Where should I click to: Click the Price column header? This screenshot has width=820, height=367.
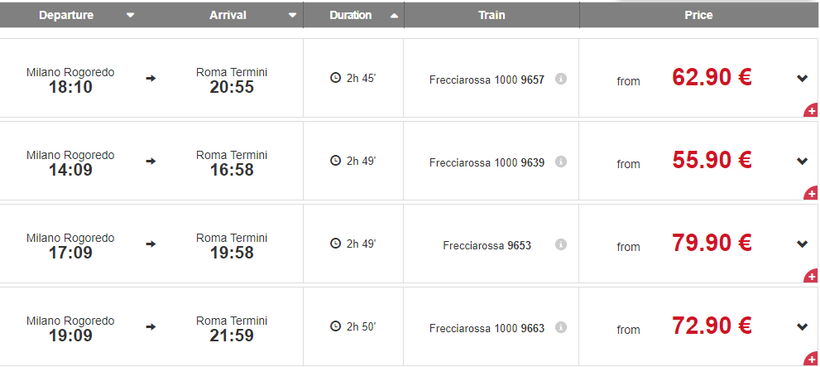[x=699, y=15]
